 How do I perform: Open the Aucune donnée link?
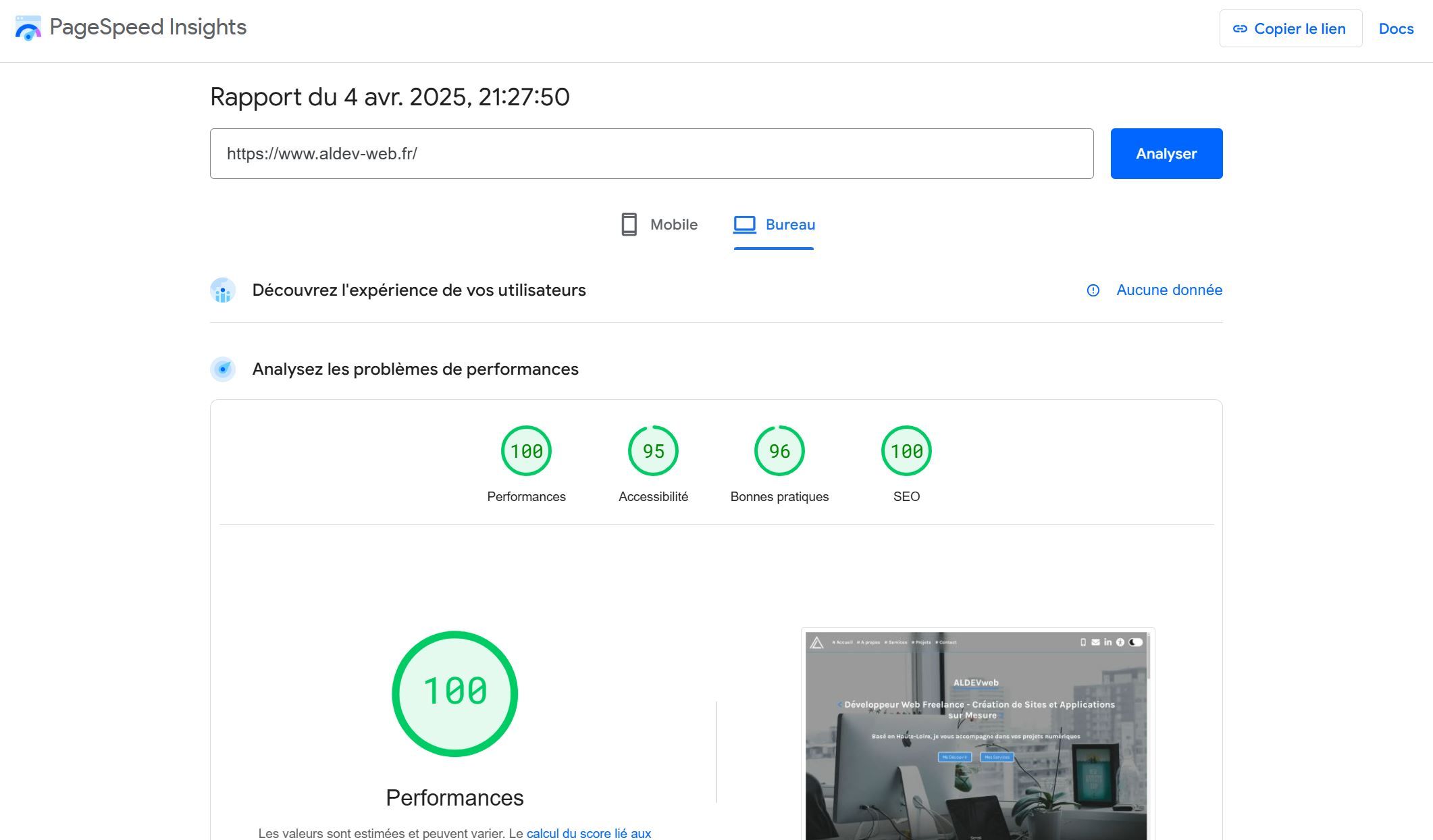tap(1169, 290)
